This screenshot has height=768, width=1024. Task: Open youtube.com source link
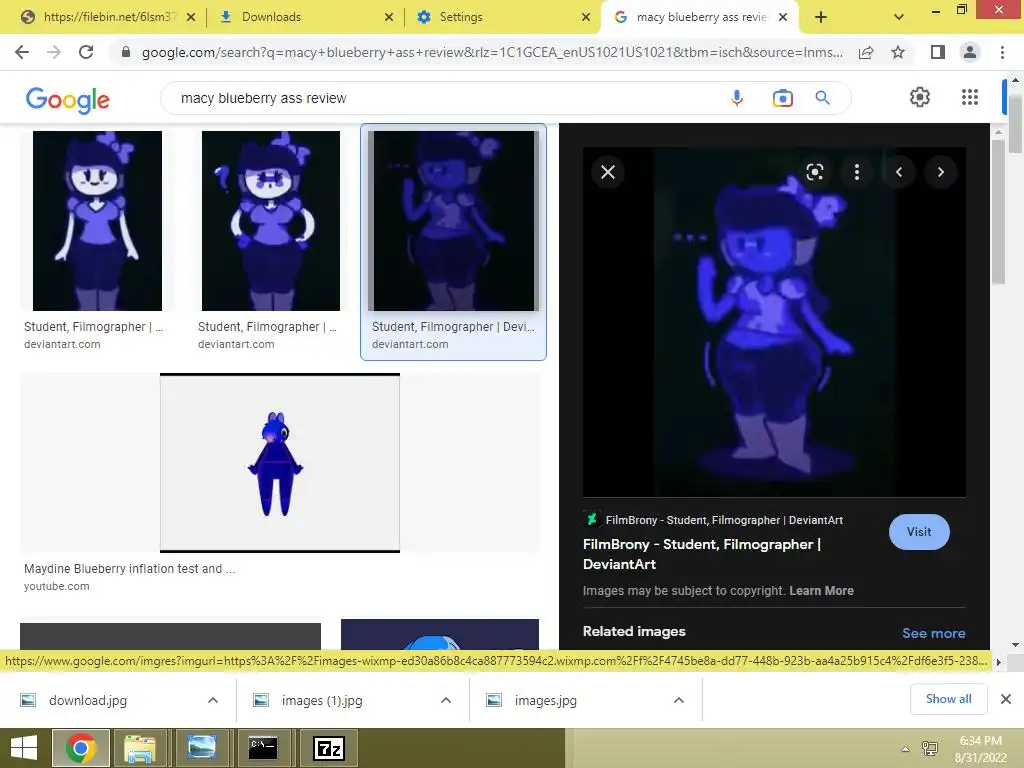tap(57, 586)
